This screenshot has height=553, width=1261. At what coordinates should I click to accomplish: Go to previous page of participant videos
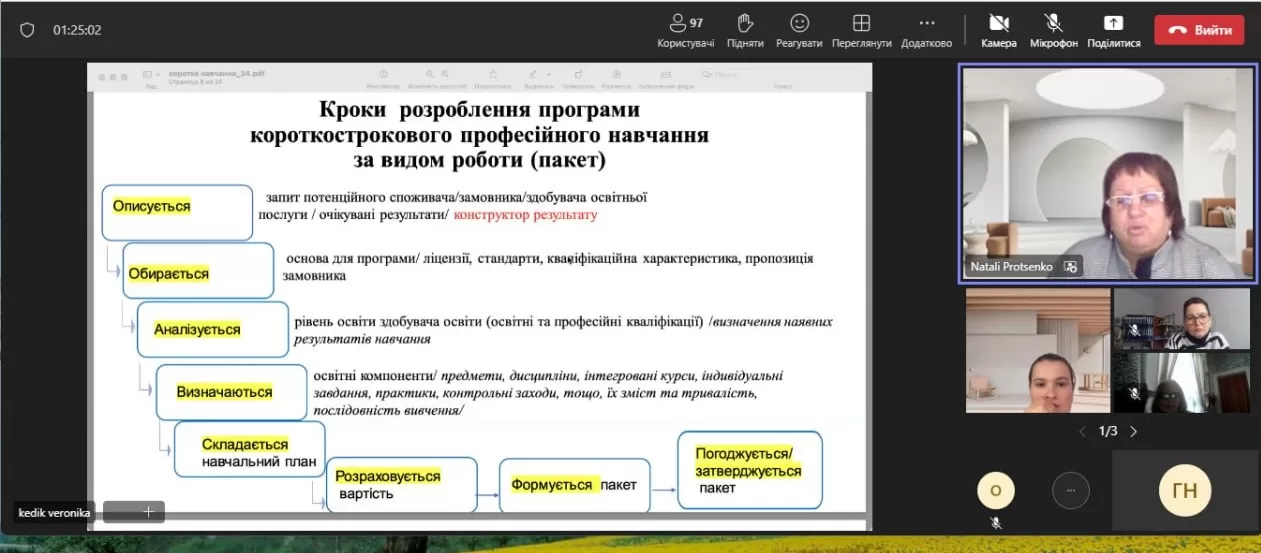coord(1081,432)
